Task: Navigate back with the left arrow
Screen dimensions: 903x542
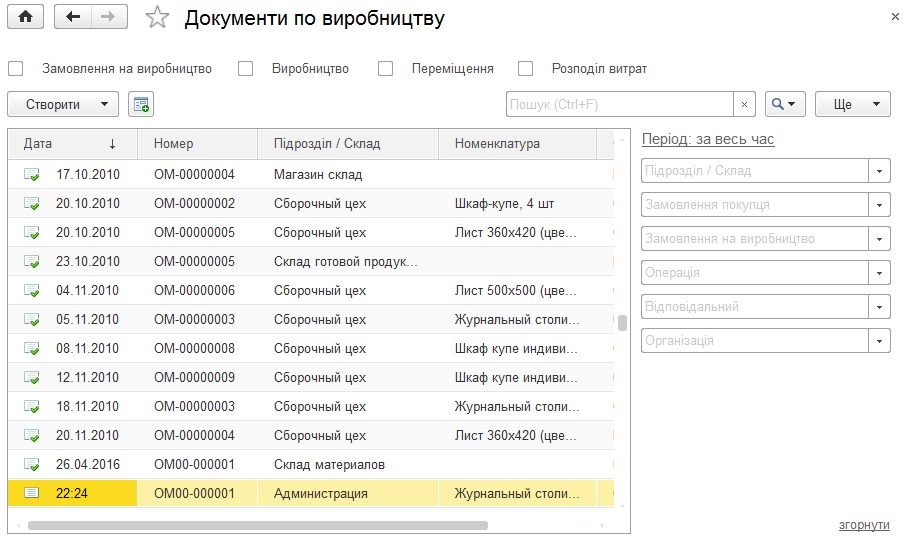Action: (x=73, y=17)
